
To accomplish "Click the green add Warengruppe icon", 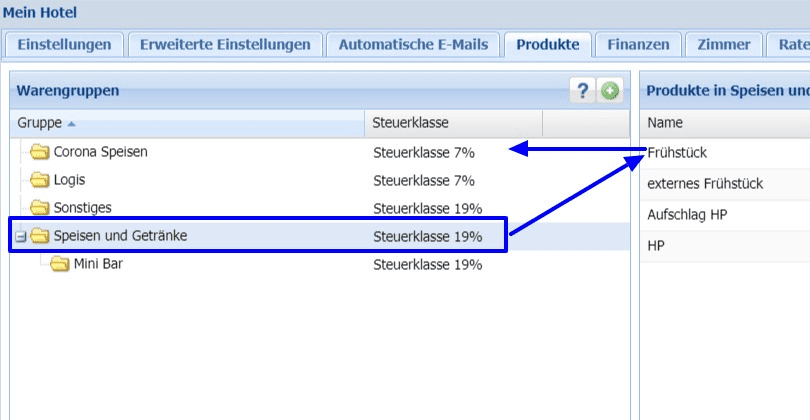I will (609, 91).
